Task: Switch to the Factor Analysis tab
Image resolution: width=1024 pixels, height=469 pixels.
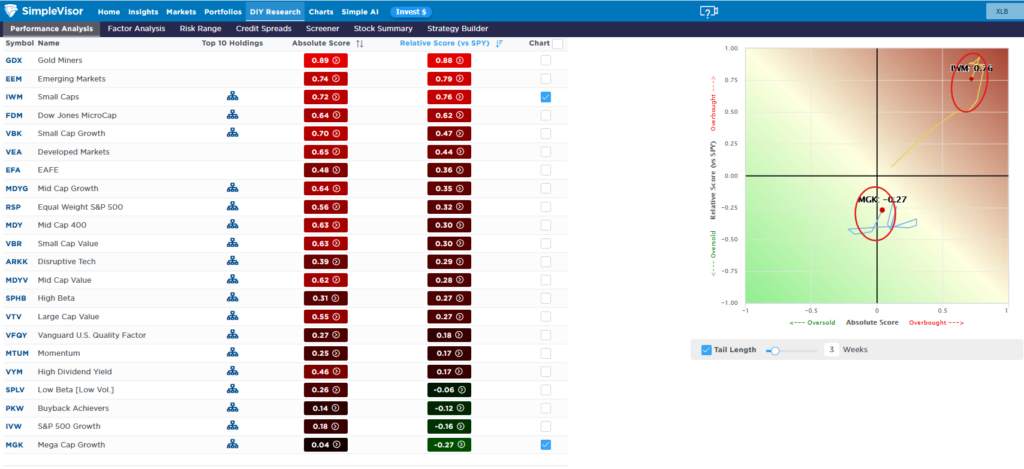Action: (x=136, y=28)
